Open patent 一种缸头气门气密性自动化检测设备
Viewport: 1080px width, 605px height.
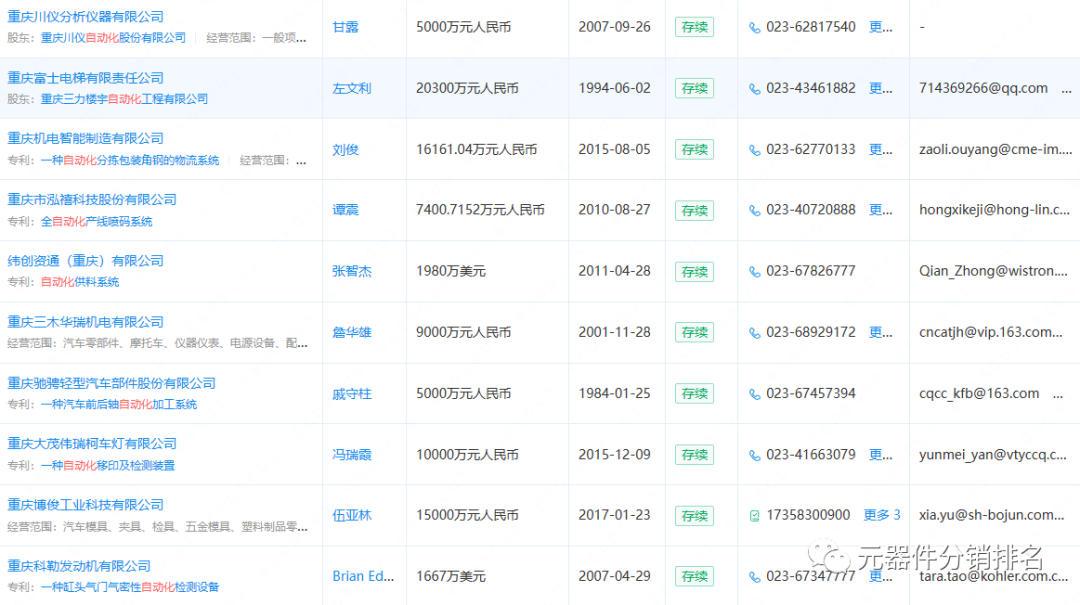tap(130, 587)
